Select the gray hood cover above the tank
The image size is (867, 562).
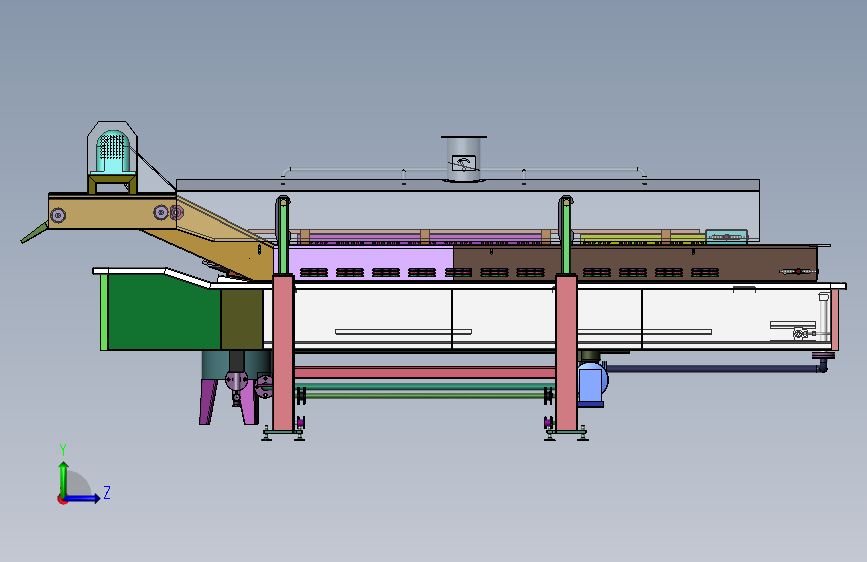pos(468,210)
